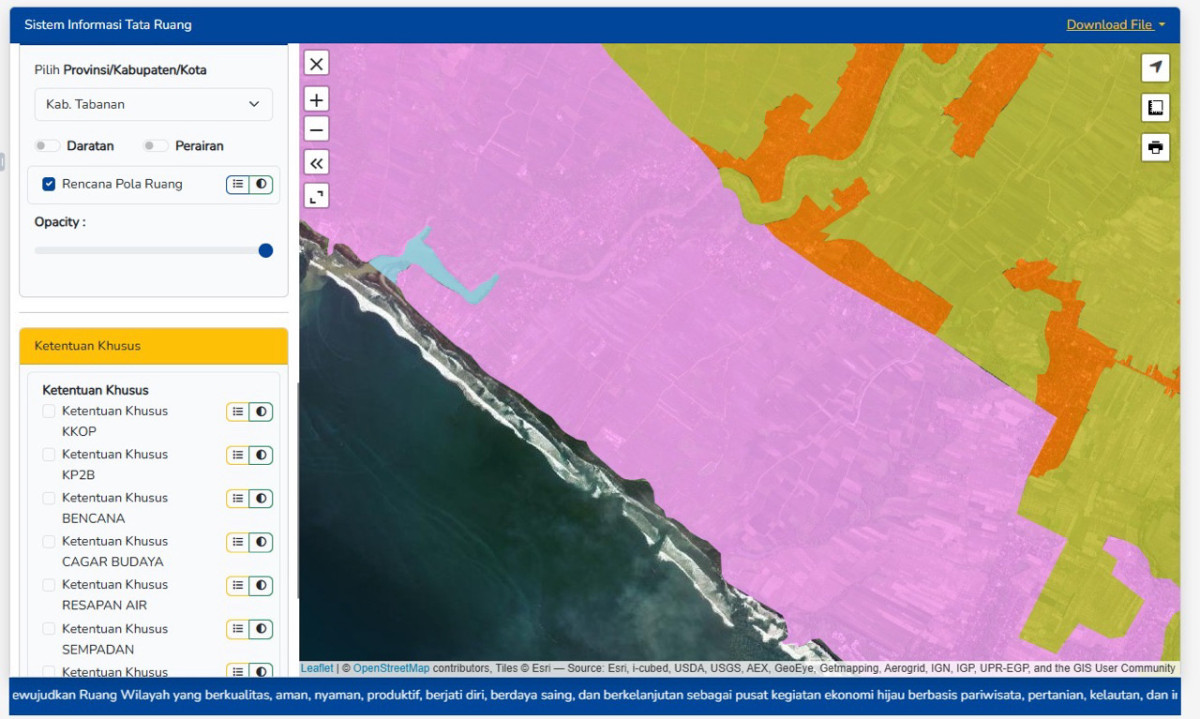Print the map using printer icon
The image size is (1200, 719).
click(1155, 148)
